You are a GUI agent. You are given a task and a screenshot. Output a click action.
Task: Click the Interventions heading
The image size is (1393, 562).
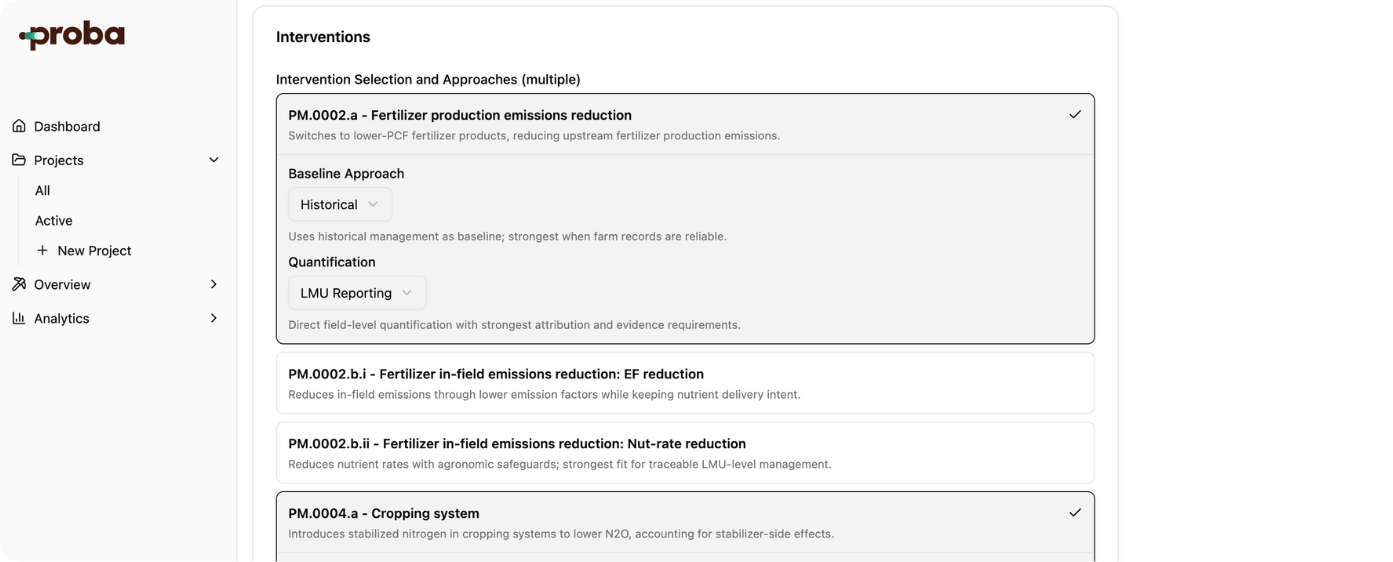click(x=323, y=37)
